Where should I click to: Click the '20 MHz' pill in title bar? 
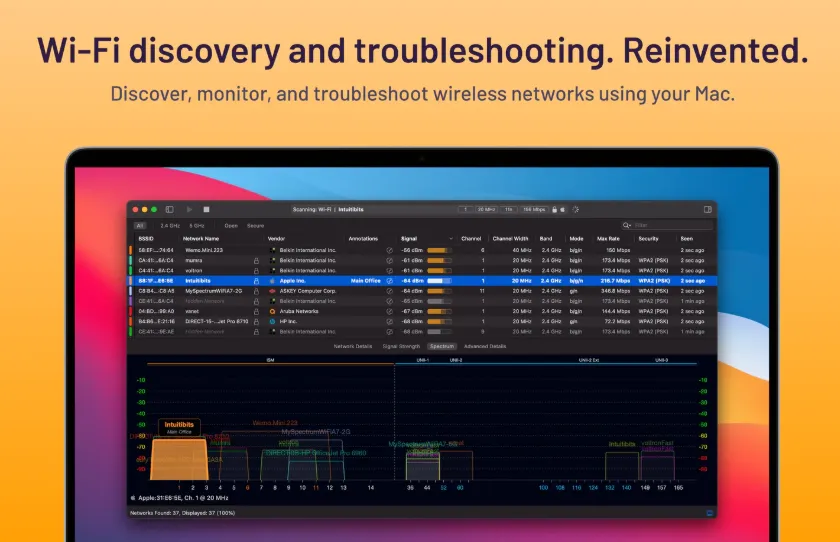tap(486, 209)
